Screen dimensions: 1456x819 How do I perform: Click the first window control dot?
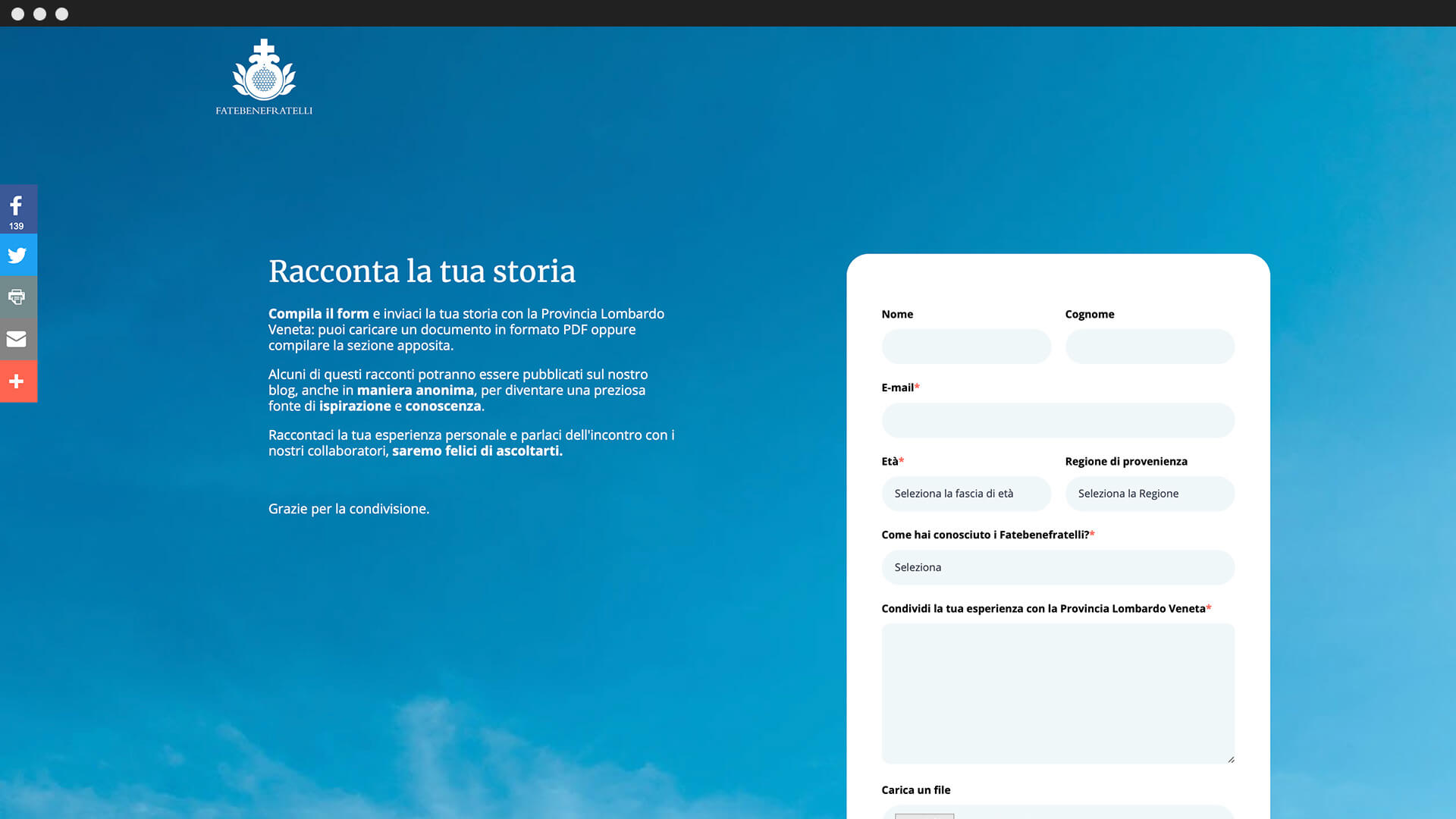click(17, 14)
